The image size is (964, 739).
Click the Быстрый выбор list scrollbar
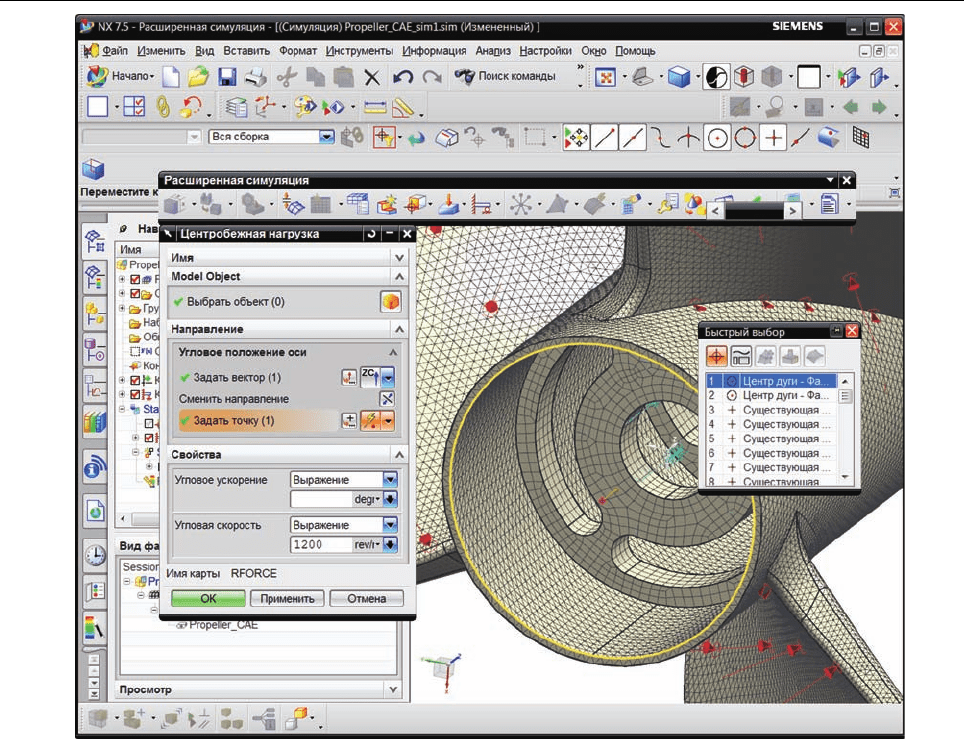845,430
